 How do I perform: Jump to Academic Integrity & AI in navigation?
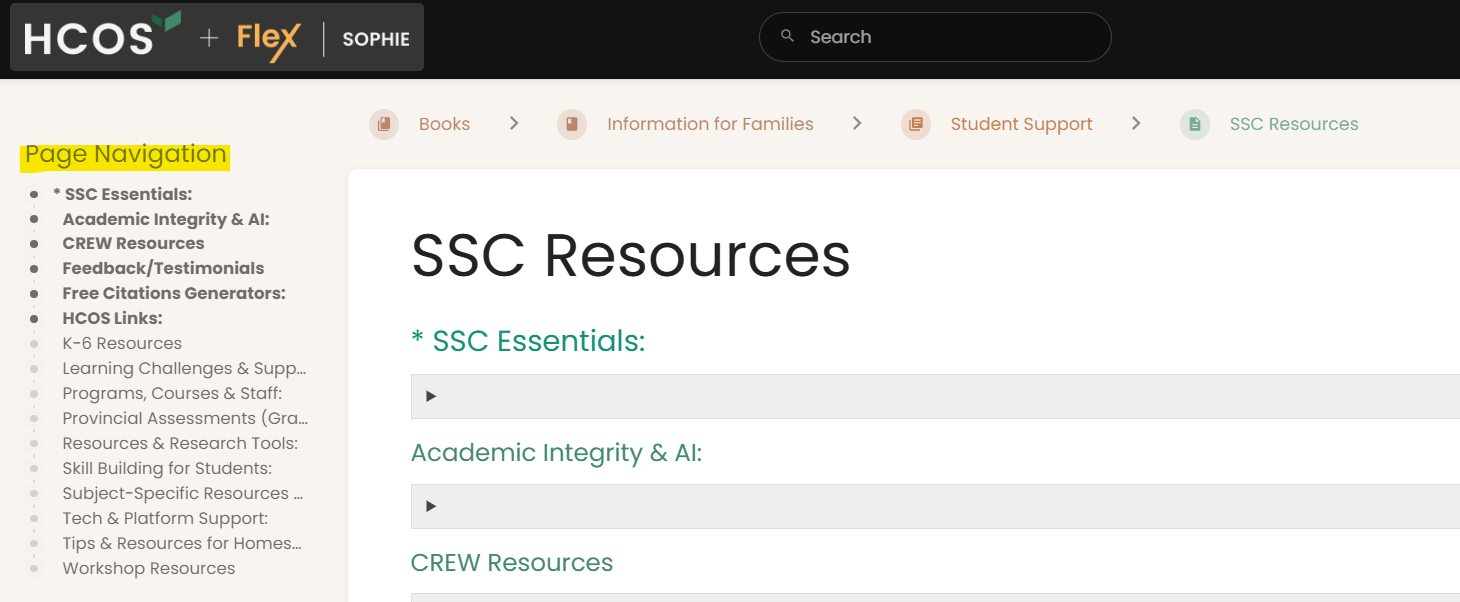click(166, 219)
